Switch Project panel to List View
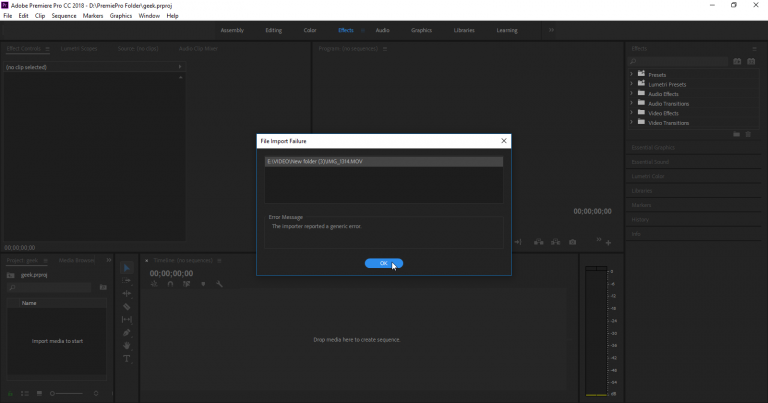 (x=25, y=393)
